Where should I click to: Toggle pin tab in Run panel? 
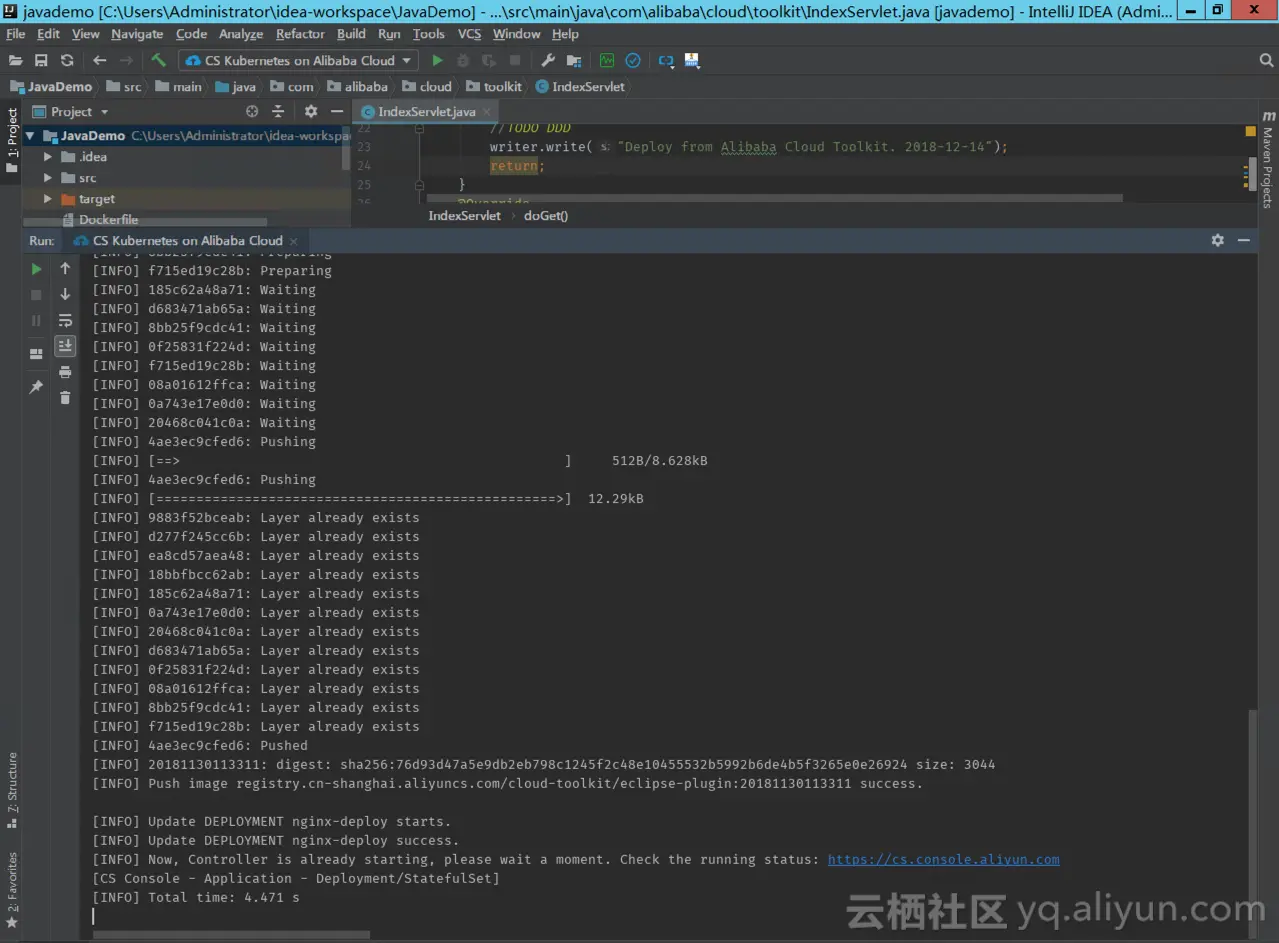point(36,386)
